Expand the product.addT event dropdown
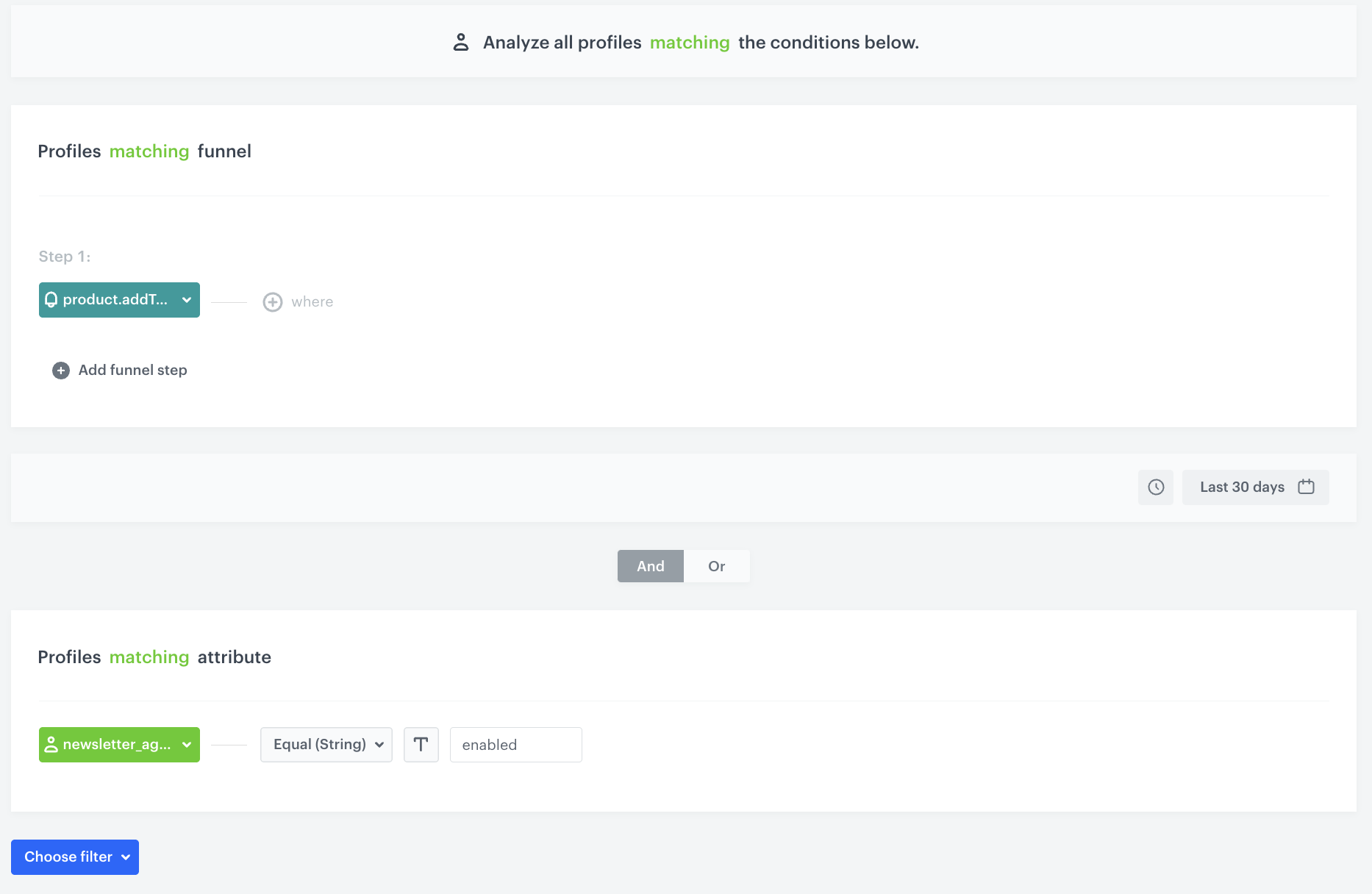 tap(186, 300)
